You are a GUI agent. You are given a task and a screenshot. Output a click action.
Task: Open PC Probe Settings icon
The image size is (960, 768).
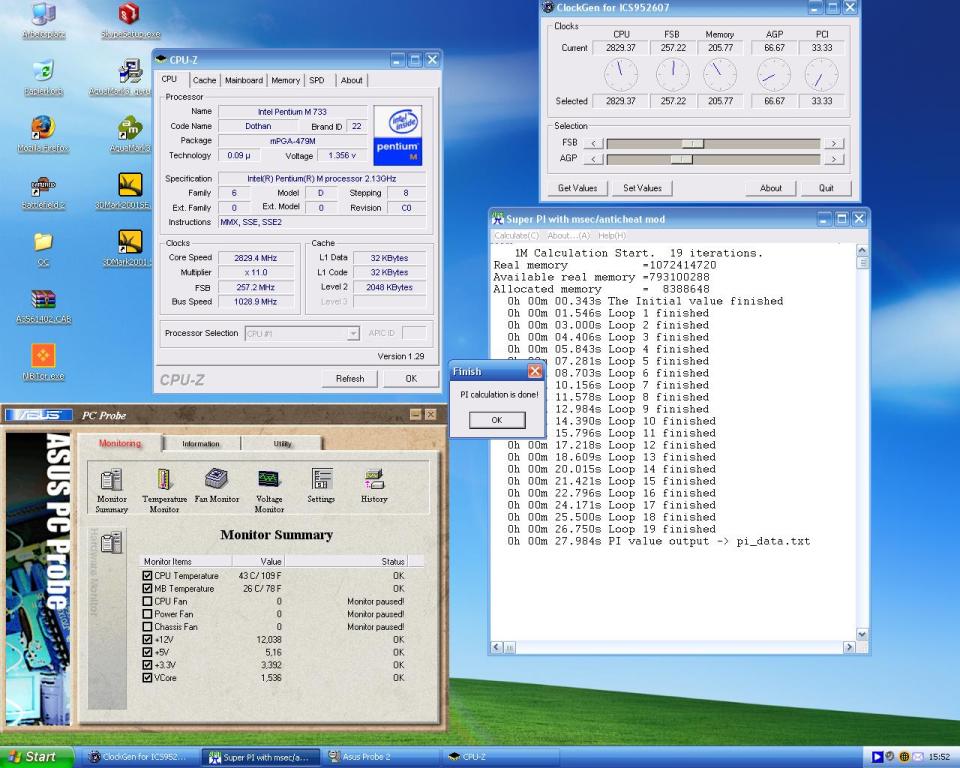tap(321, 480)
